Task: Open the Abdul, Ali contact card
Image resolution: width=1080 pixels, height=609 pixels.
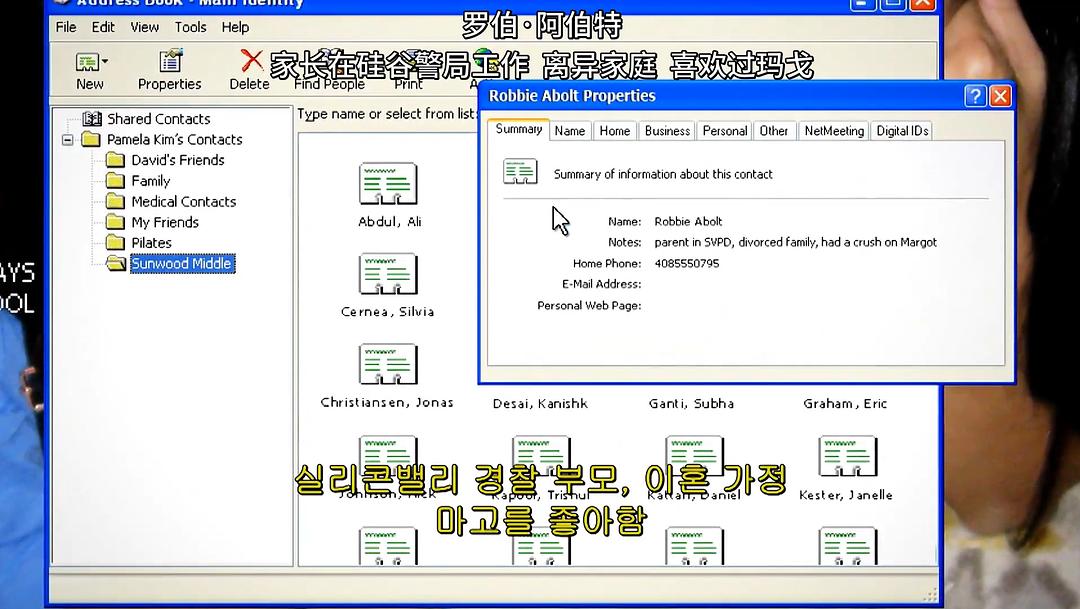Action: click(388, 185)
